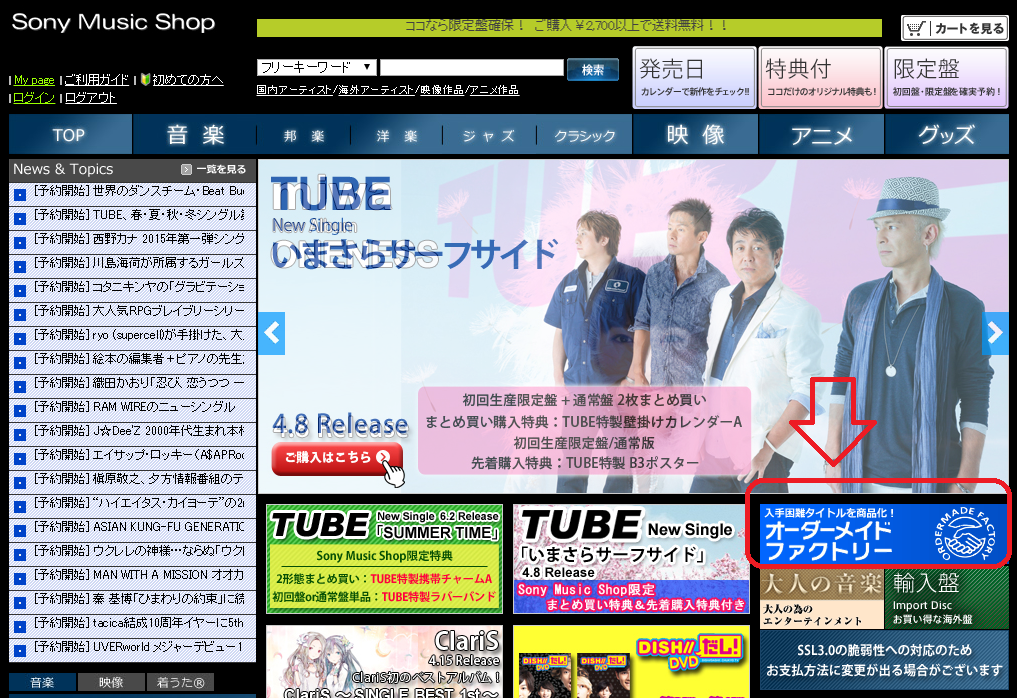Open the shopping cart button
This screenshot has height=698, width=1017.
(x=955, y=28)
